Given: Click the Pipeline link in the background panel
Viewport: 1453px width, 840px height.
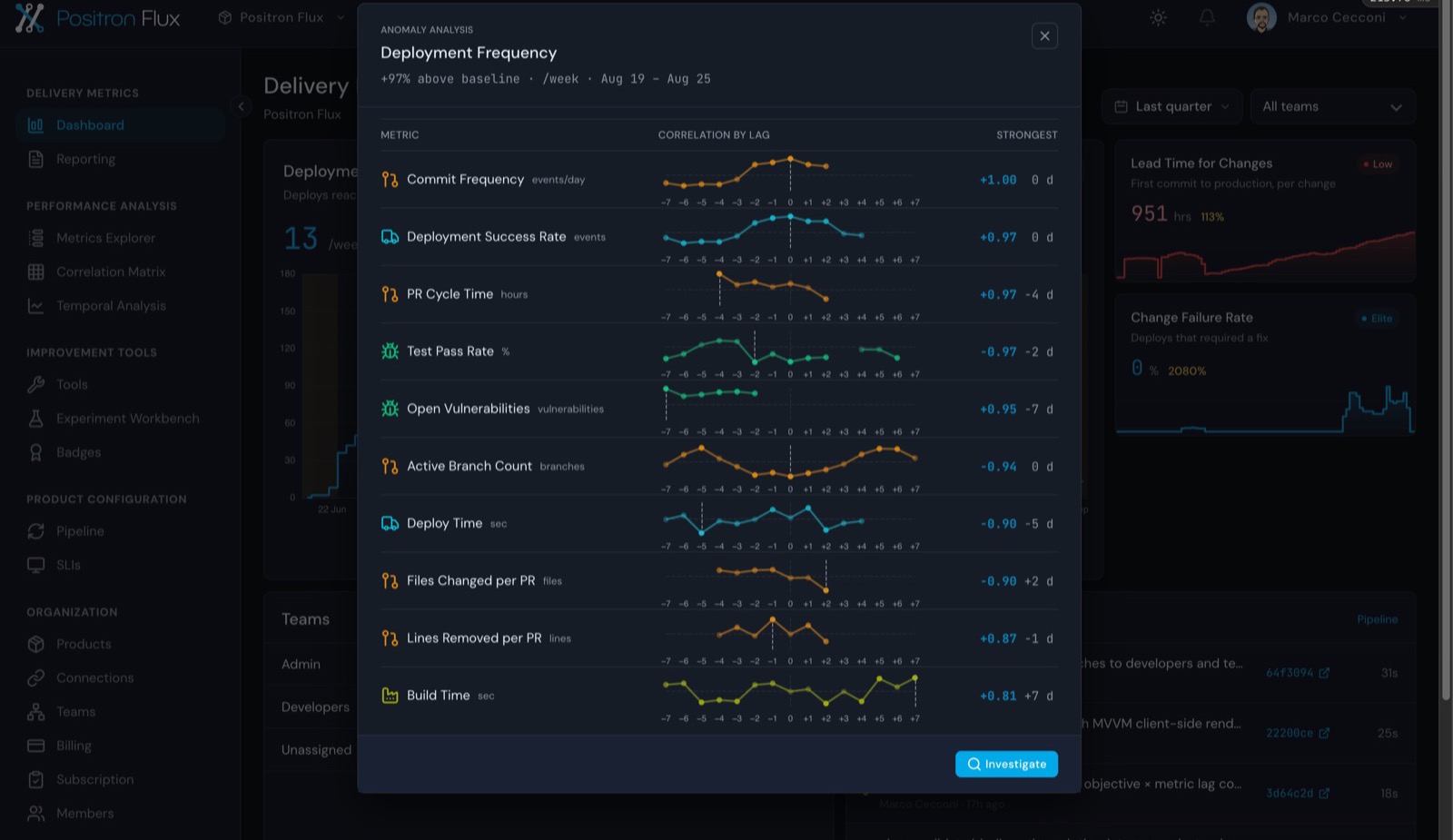Looking at the screenshot, I should (x=1377, y=619).
